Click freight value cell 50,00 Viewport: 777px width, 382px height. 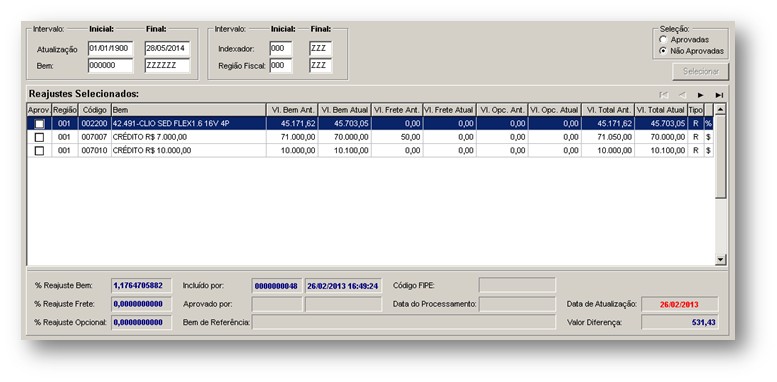coord(397,137)
